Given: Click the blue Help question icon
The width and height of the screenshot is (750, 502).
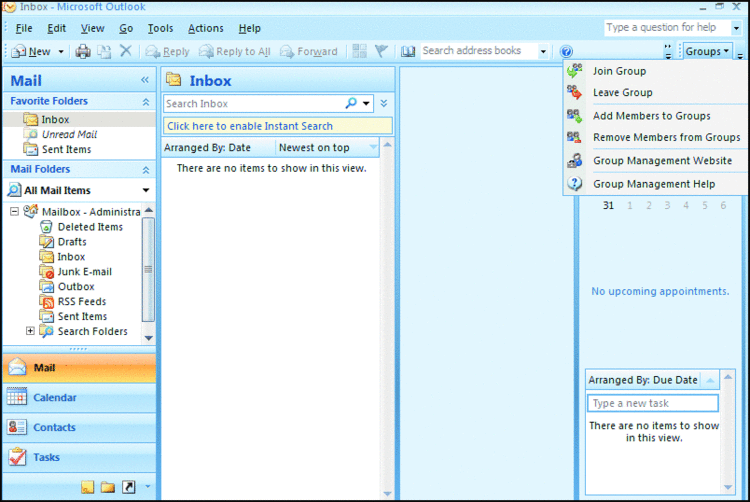Looking at the screenshot, I should click(566, 52).
